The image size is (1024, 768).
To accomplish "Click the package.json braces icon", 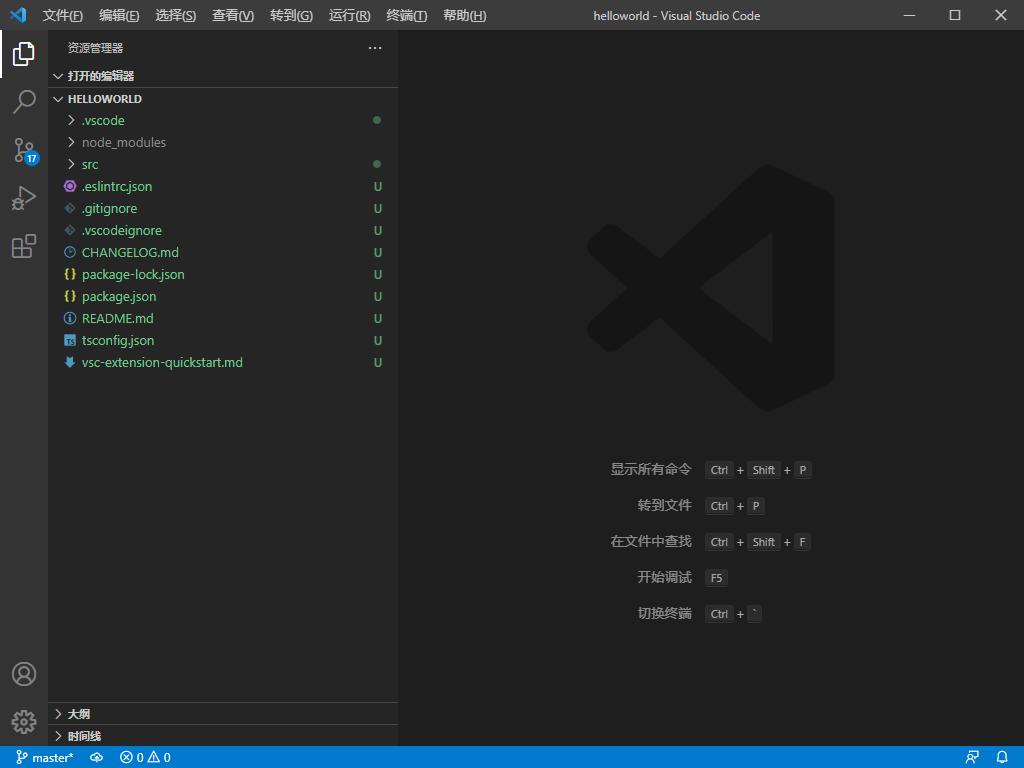I will [70, 296].
